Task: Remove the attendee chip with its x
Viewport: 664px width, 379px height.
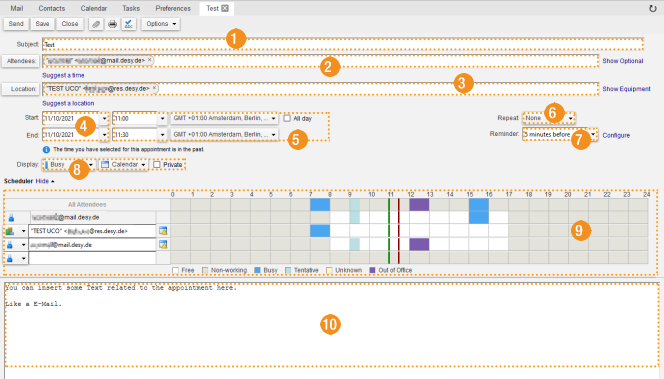Action: point(149,60)
